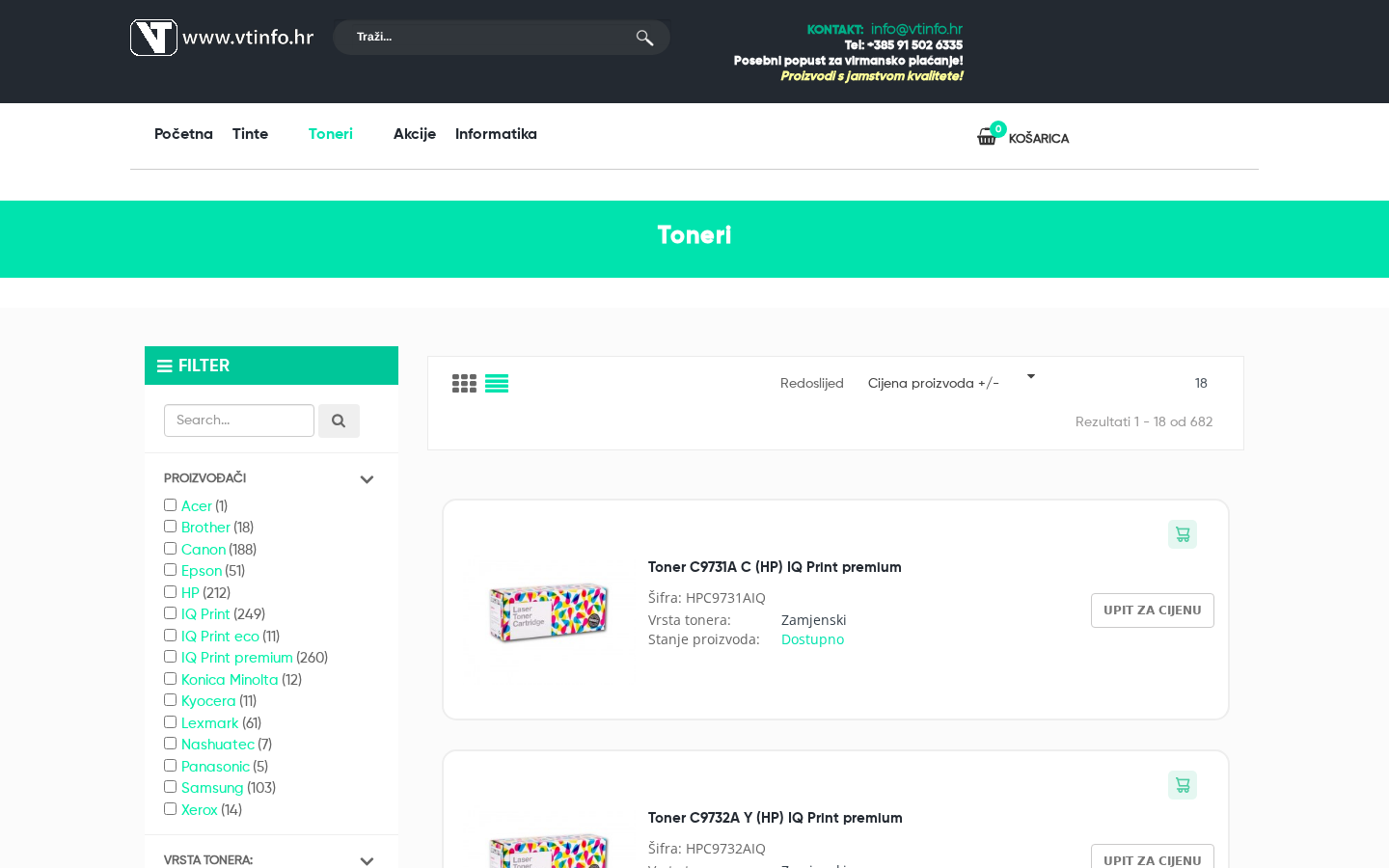Select the Kyocera checkbox
Screen dimensions: 1389x868
pyautogui.click(x=170, y=700)
